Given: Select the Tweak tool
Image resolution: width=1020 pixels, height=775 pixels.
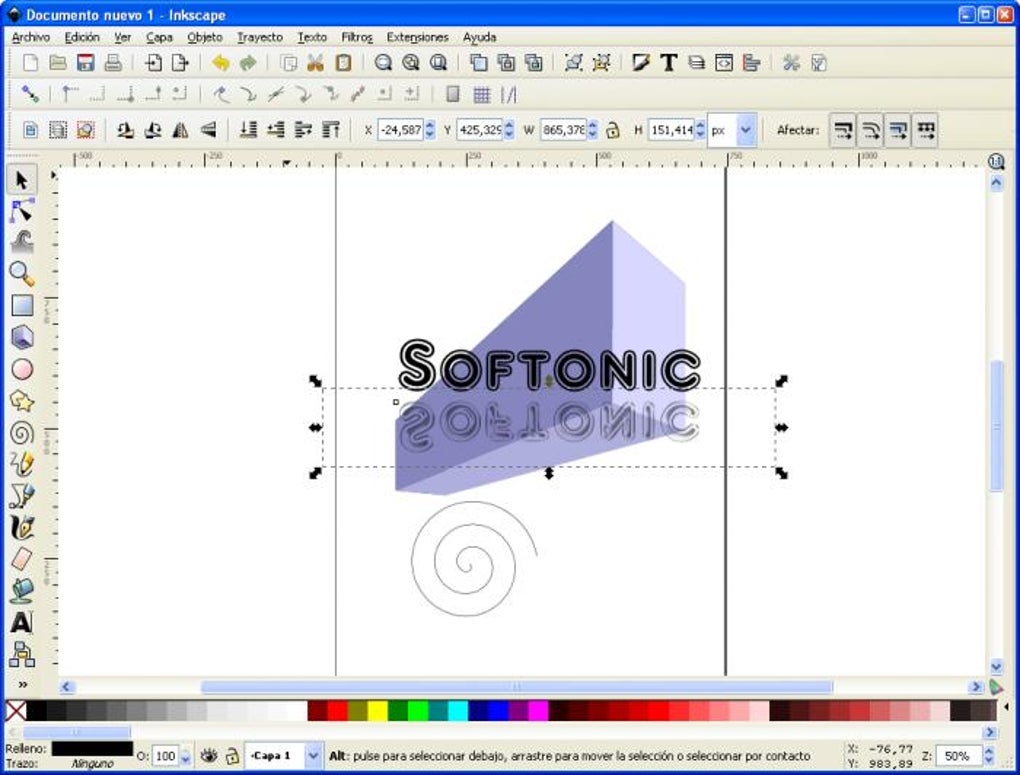Looking at the screenshot, I should tap(21, 242).
